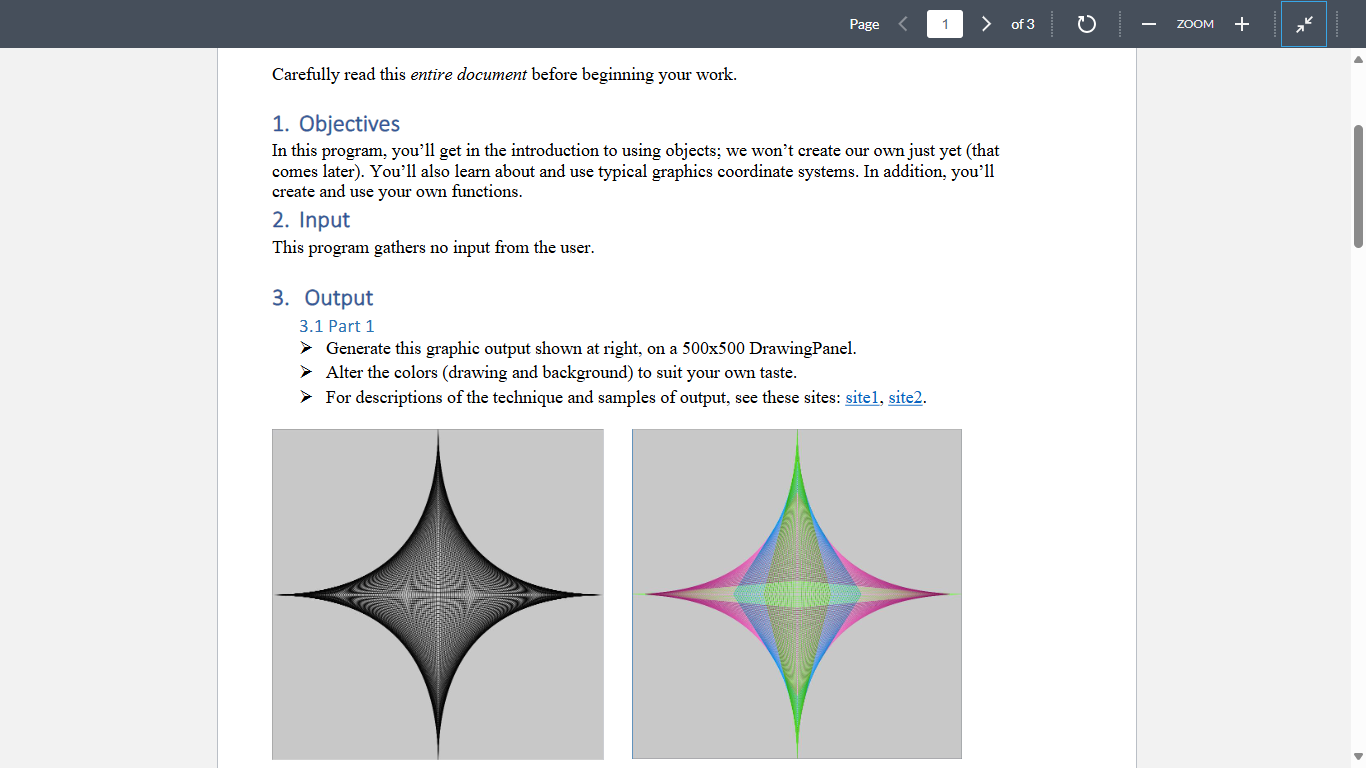Click 'This program gathers no input' sentence
Viewport: 1366px width, 768px height.
click(x=433, y=247)
